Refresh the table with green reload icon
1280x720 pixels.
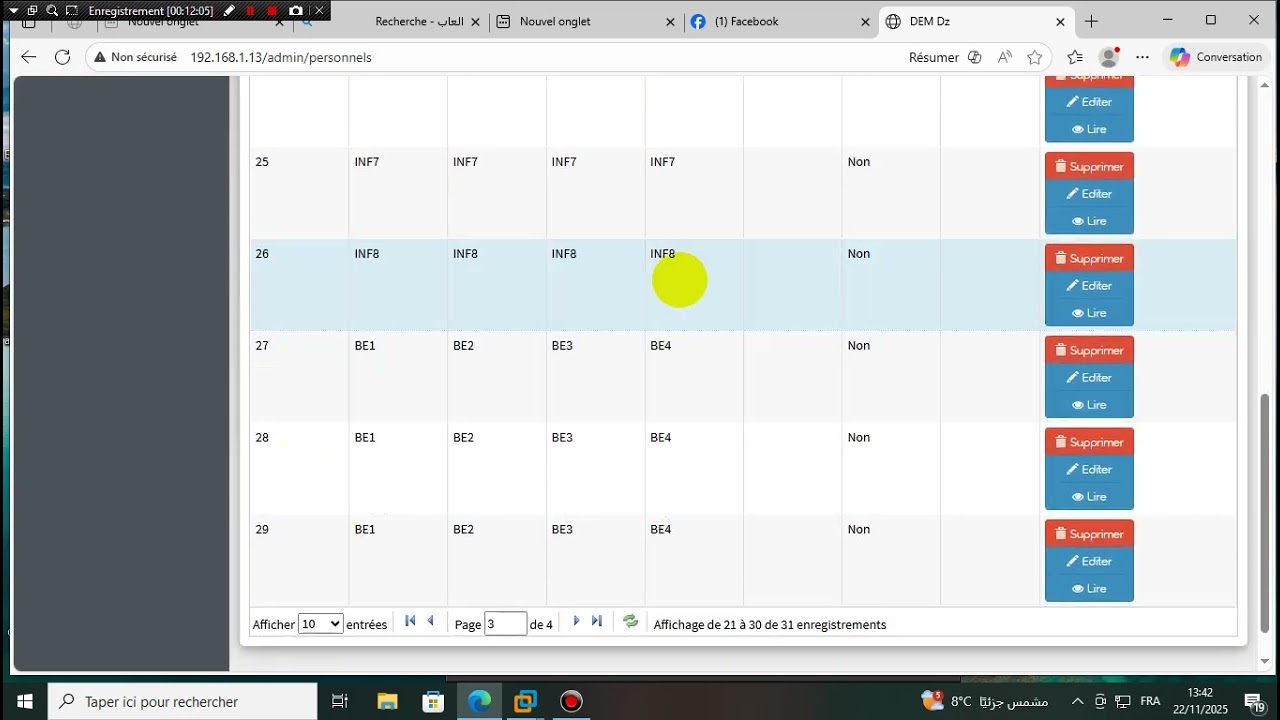click(x=631, y=621)
